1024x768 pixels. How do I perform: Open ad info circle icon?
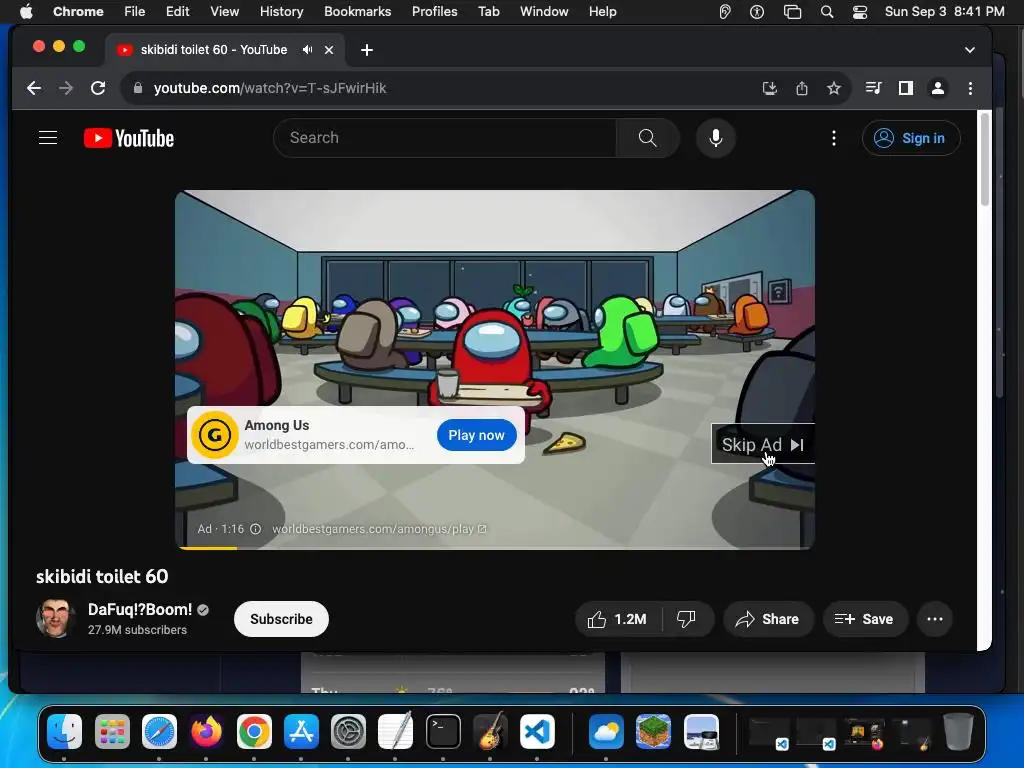point(256,529)
